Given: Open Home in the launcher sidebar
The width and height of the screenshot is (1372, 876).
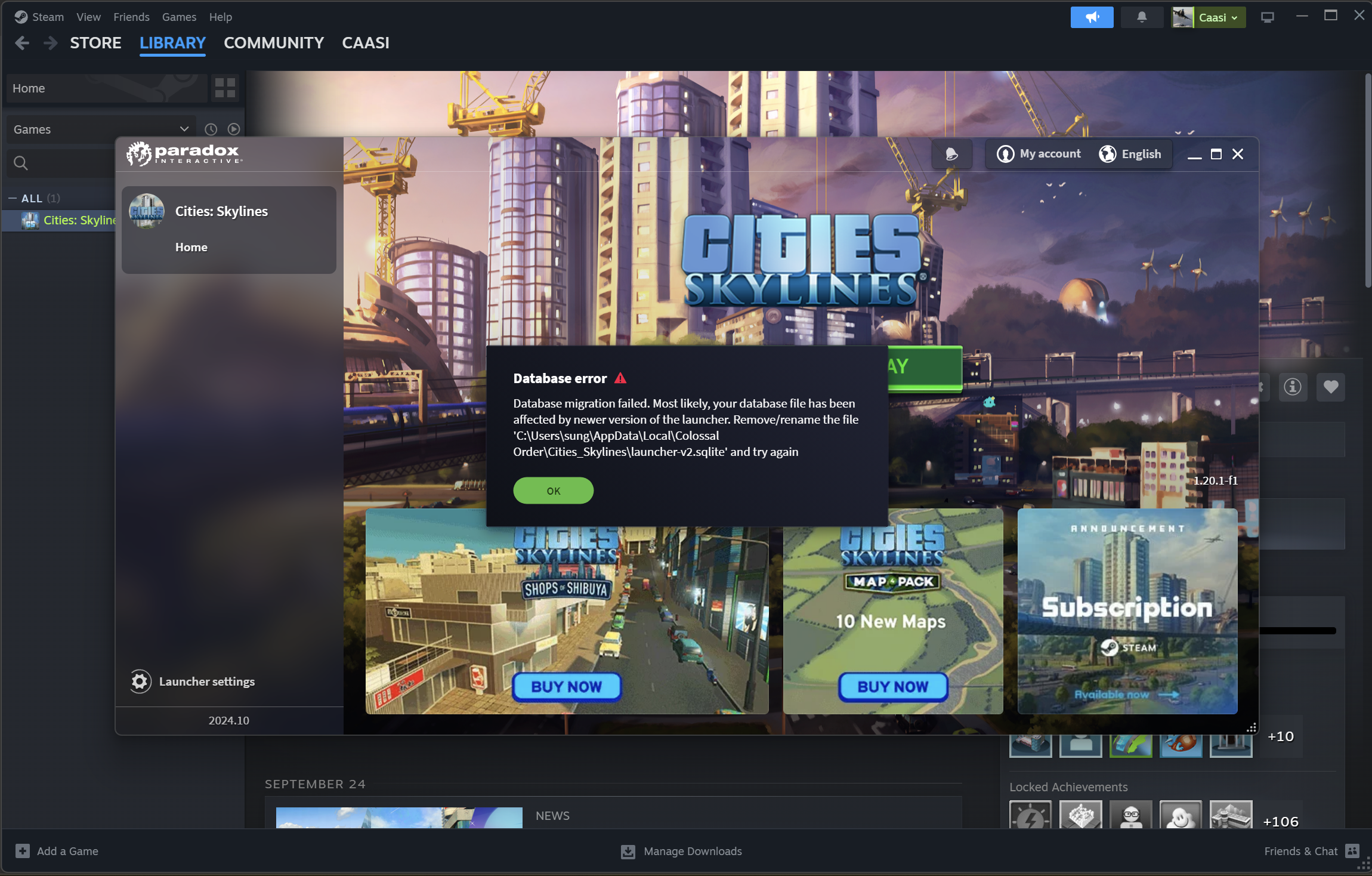Looking at the screenshot, I should pyautogui.click(x=191, y=247).
